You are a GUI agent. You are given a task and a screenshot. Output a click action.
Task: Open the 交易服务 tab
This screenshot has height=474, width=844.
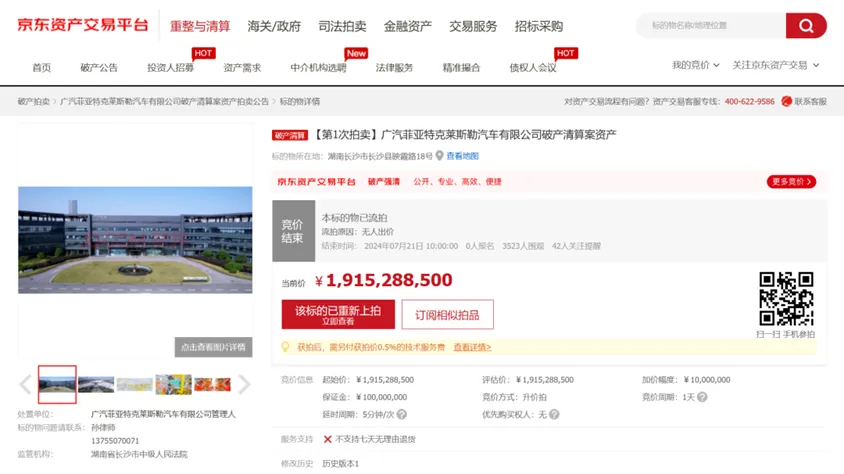click(x=473, y=26)
